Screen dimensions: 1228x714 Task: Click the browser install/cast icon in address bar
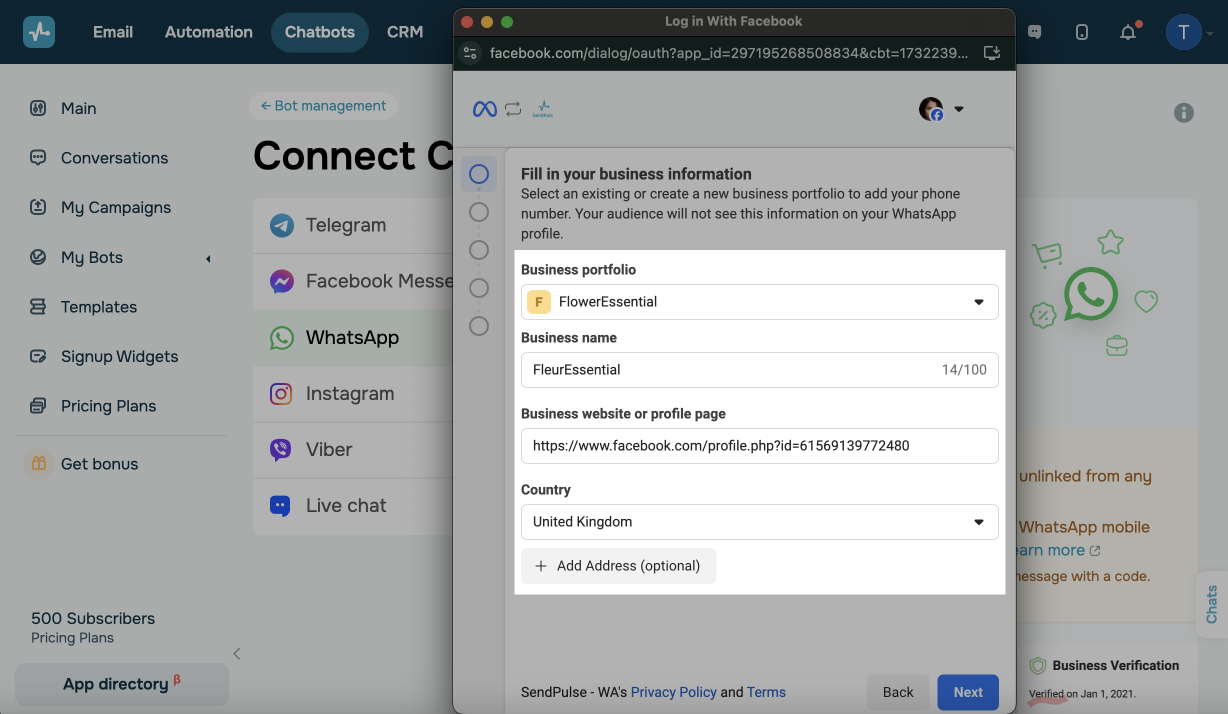(992, 53)
